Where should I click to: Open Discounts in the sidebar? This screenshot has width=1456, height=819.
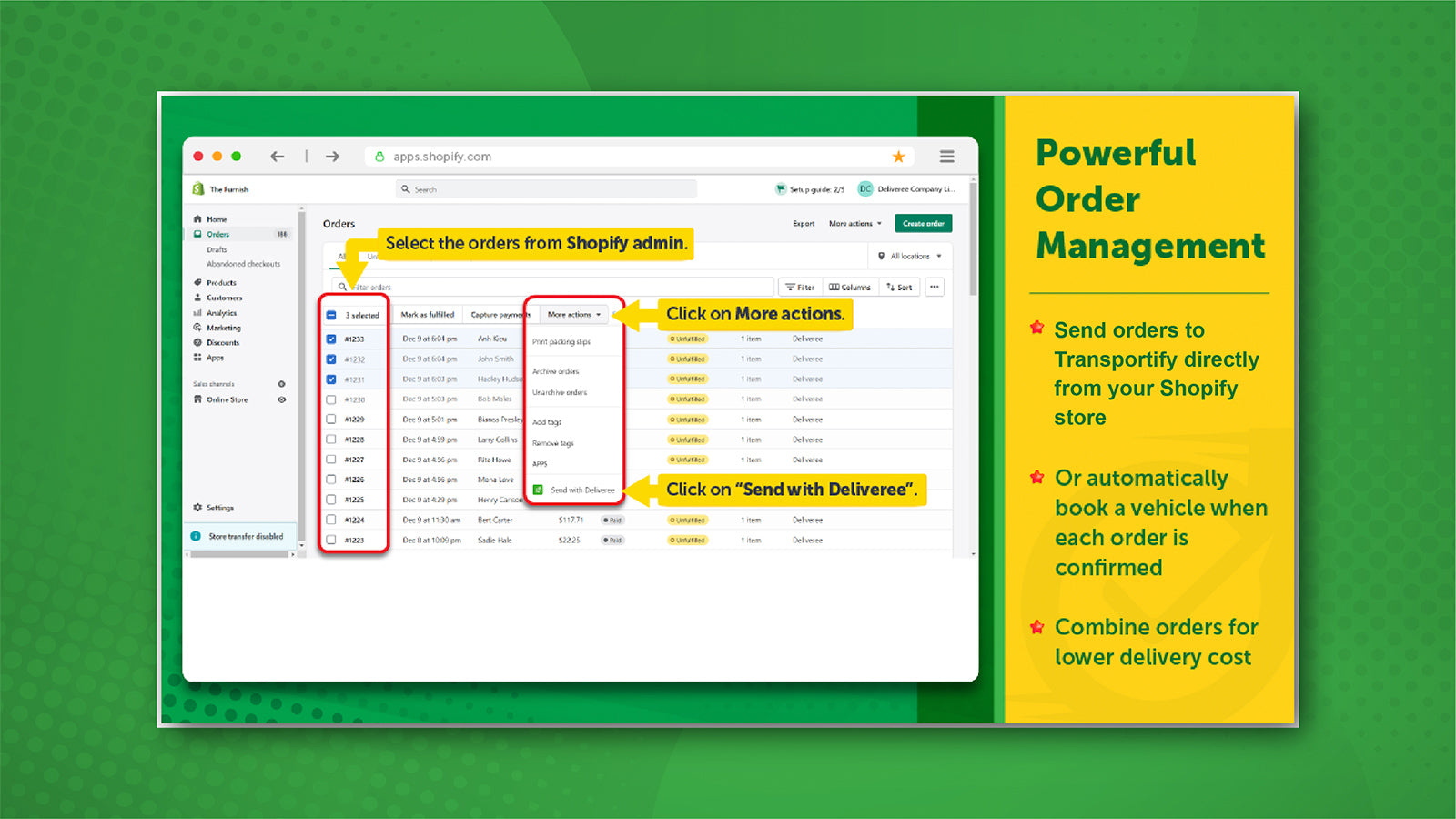[x=222, y=343]
